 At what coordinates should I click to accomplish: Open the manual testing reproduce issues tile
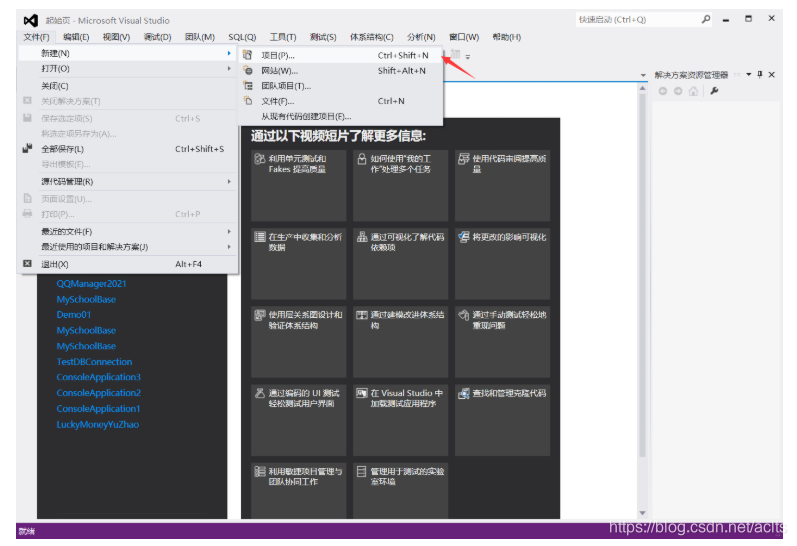point(502,342)
